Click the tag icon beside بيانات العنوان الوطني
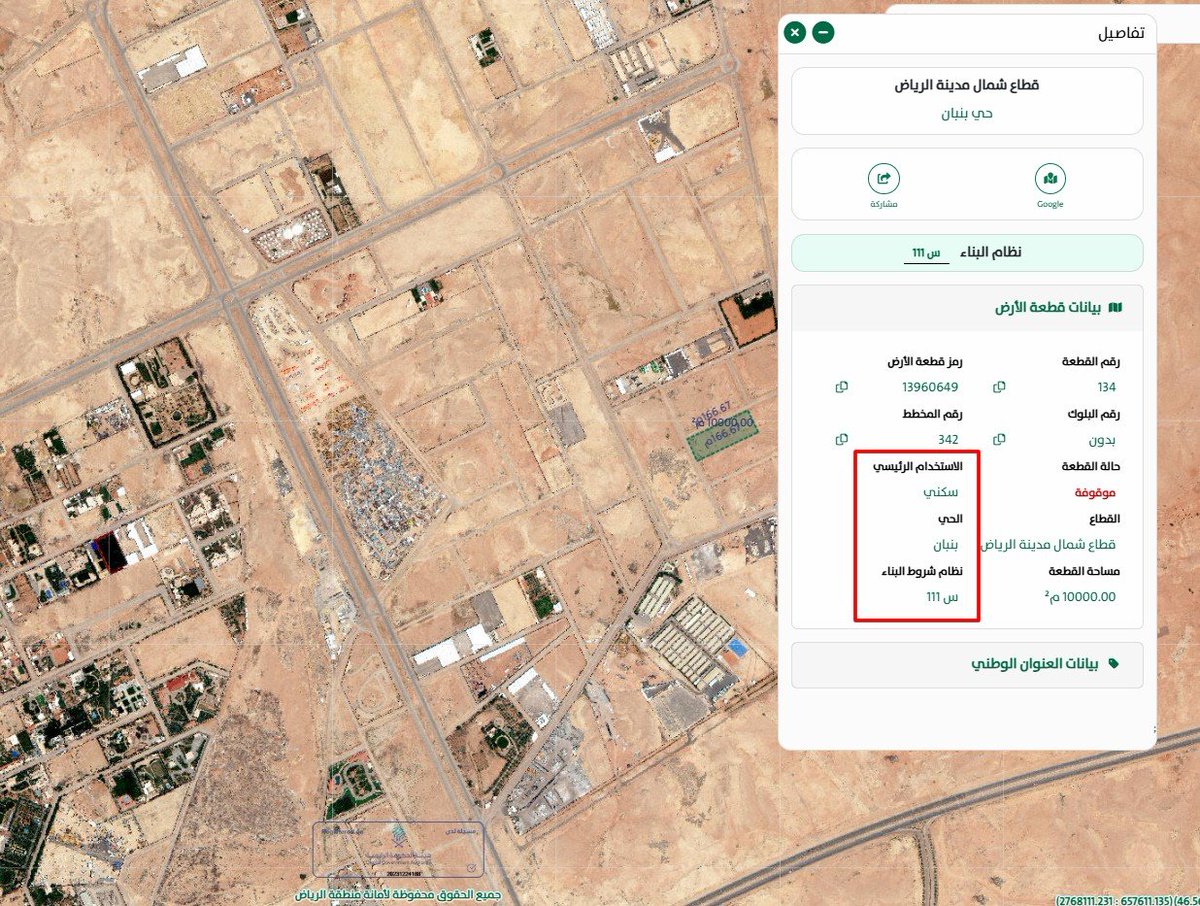This screenshot has height=906, width=1200. tap(1114, 664)
